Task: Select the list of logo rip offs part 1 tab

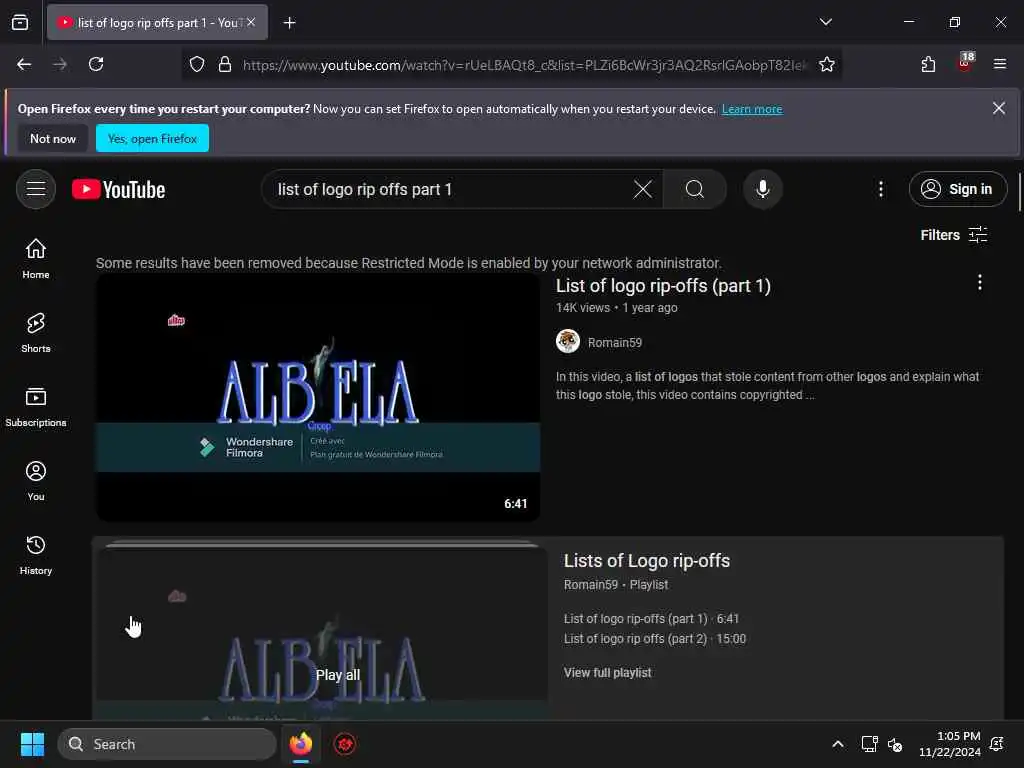Action: [x=157, y=23]
